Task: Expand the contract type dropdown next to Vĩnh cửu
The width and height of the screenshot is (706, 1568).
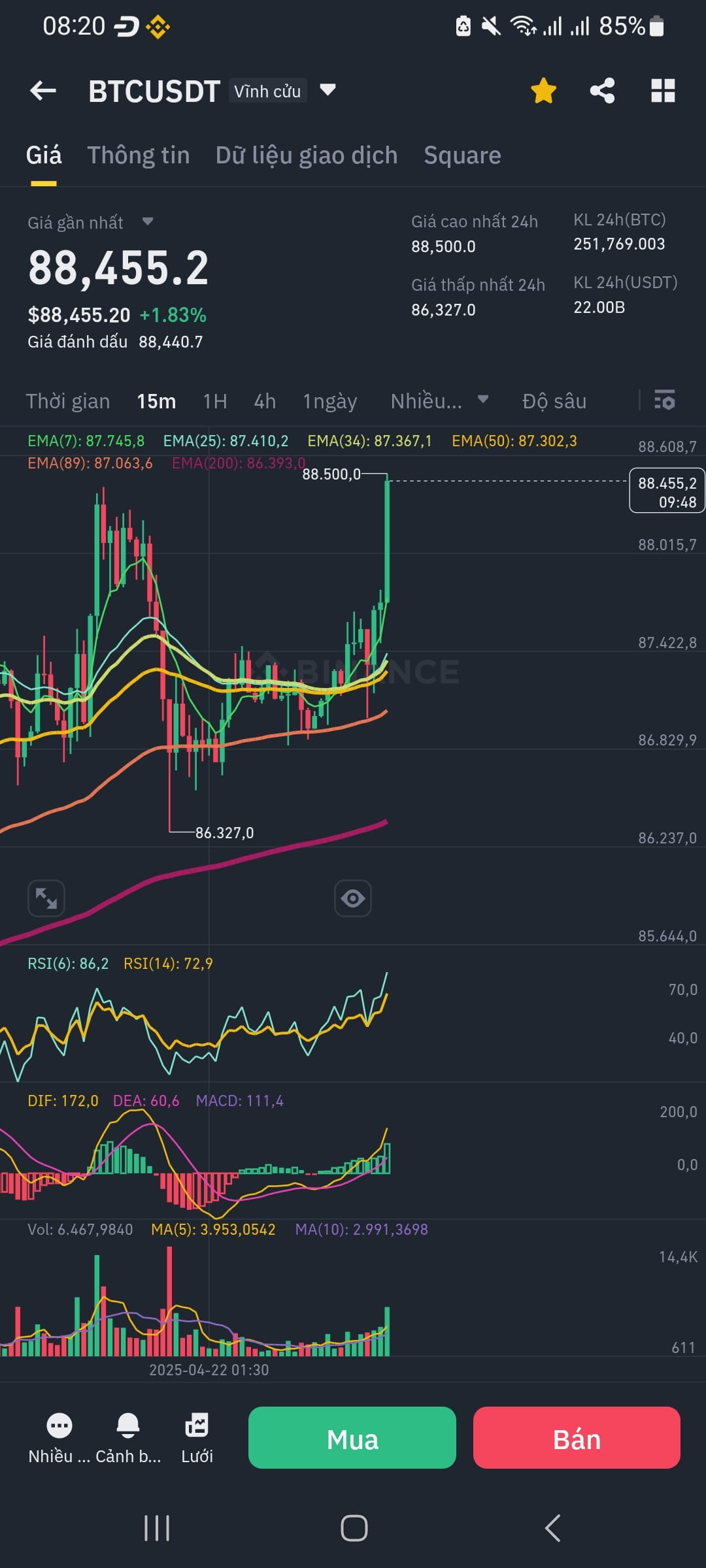Action: pos(328,90)
